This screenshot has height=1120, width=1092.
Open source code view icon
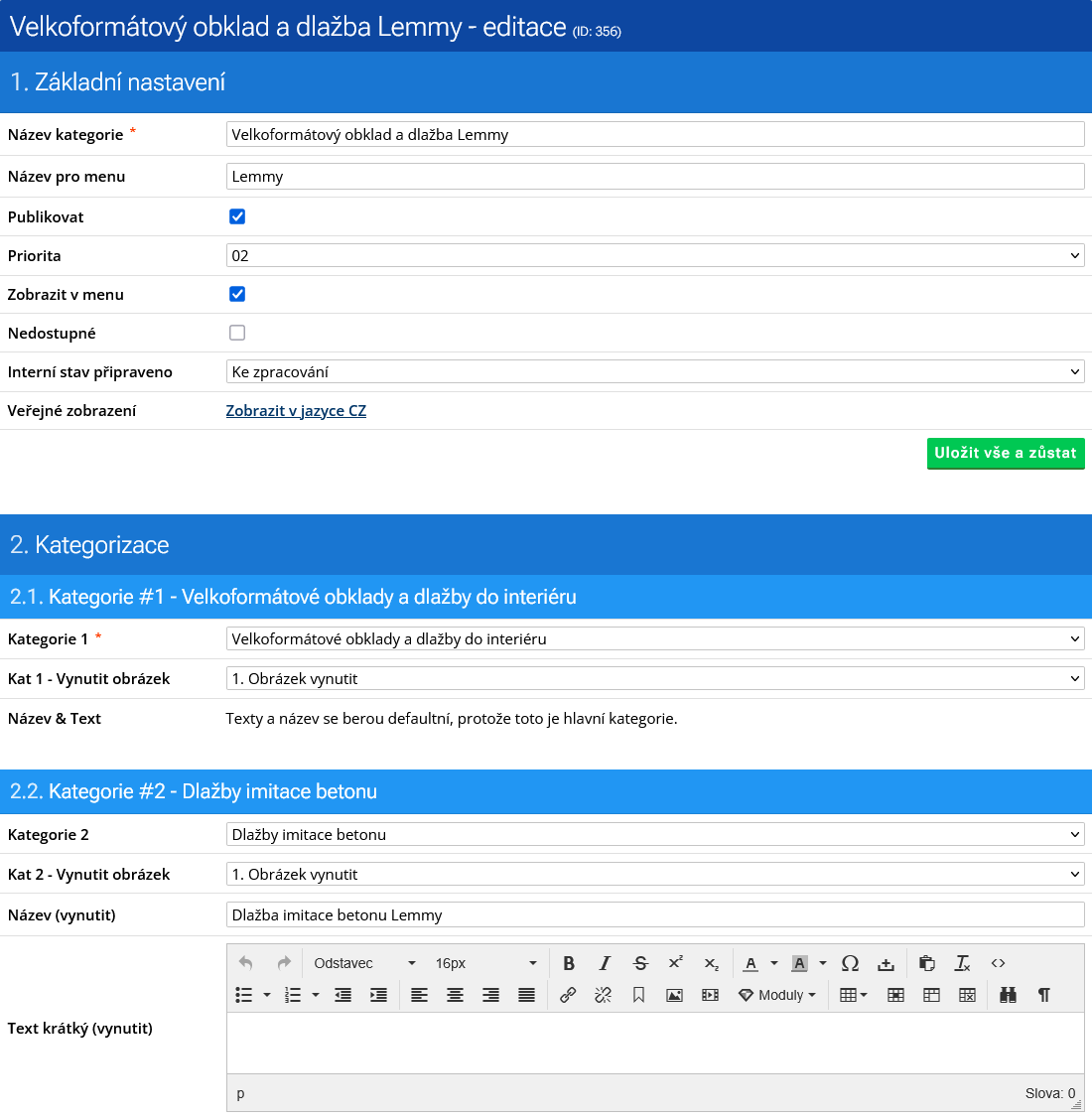(x=999, y=963)
